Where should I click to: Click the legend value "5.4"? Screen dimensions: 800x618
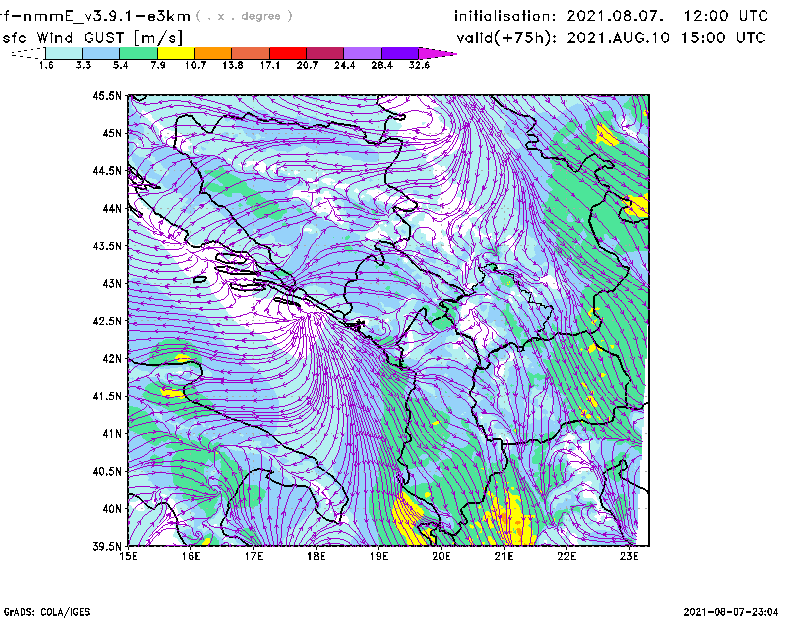tap(120, 65)
